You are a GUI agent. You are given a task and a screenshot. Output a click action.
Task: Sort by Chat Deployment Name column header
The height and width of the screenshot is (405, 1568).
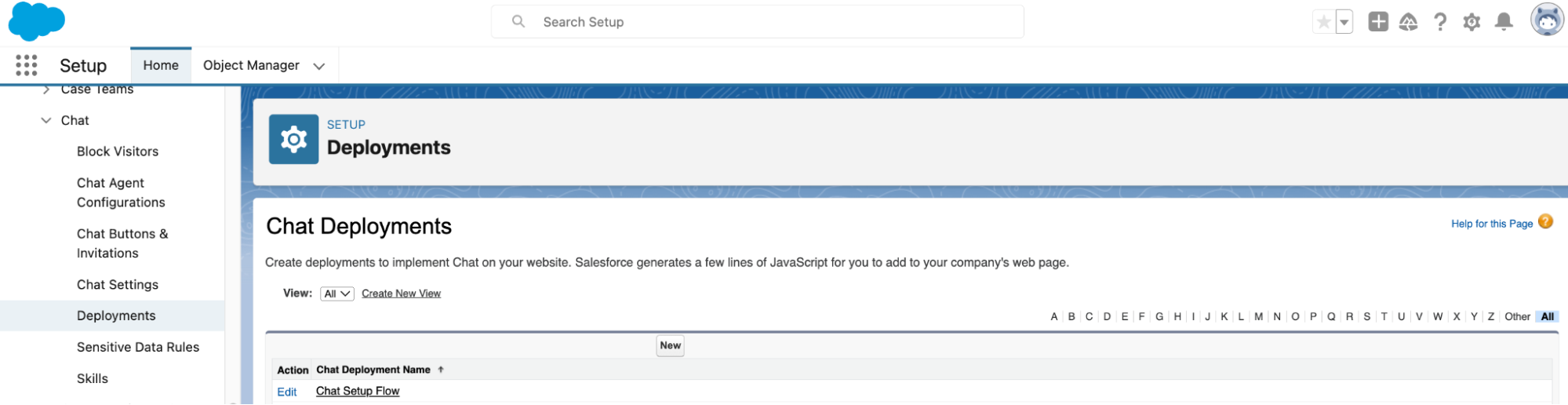373,370
